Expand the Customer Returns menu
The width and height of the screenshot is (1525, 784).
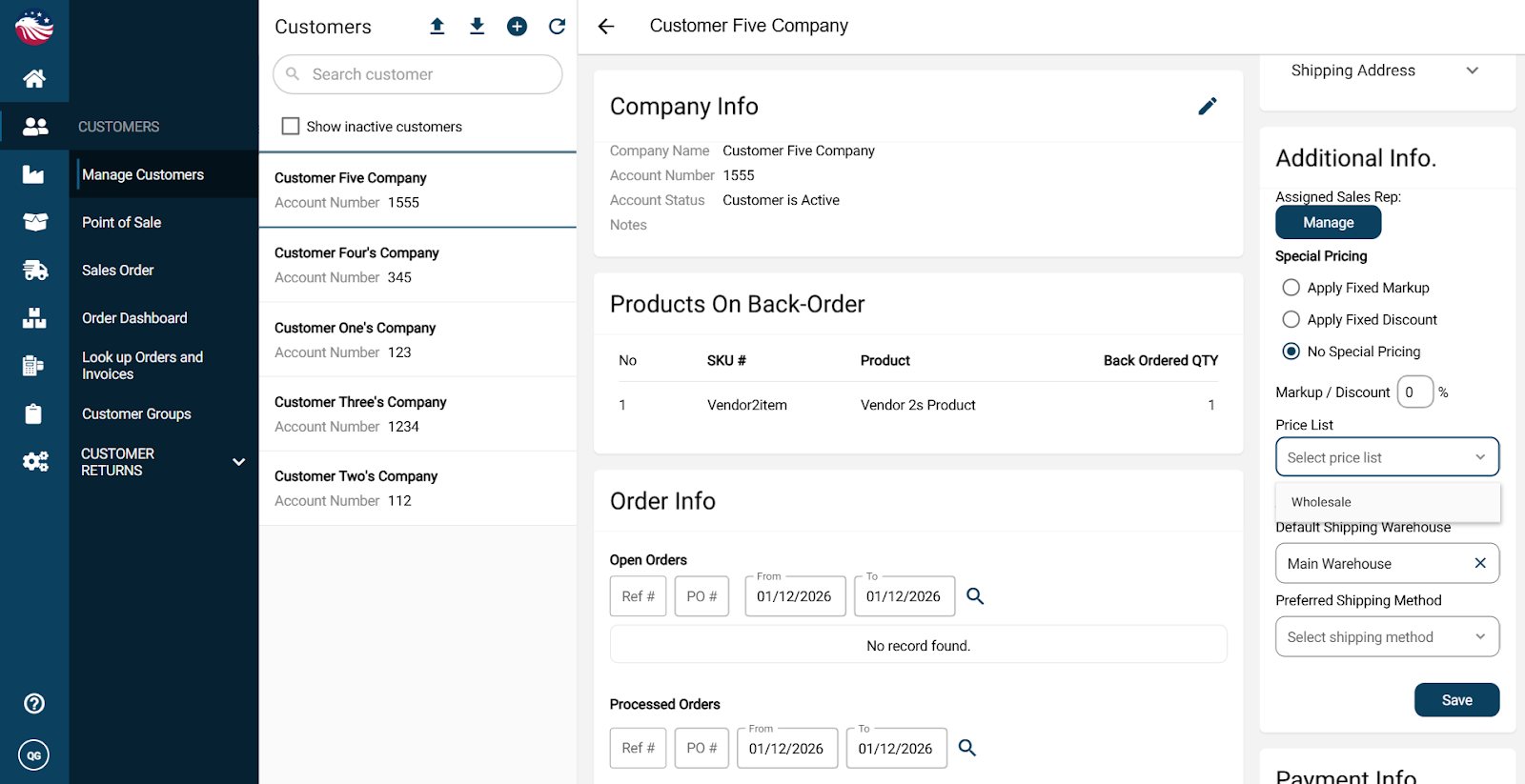click(x=238, y=462)
